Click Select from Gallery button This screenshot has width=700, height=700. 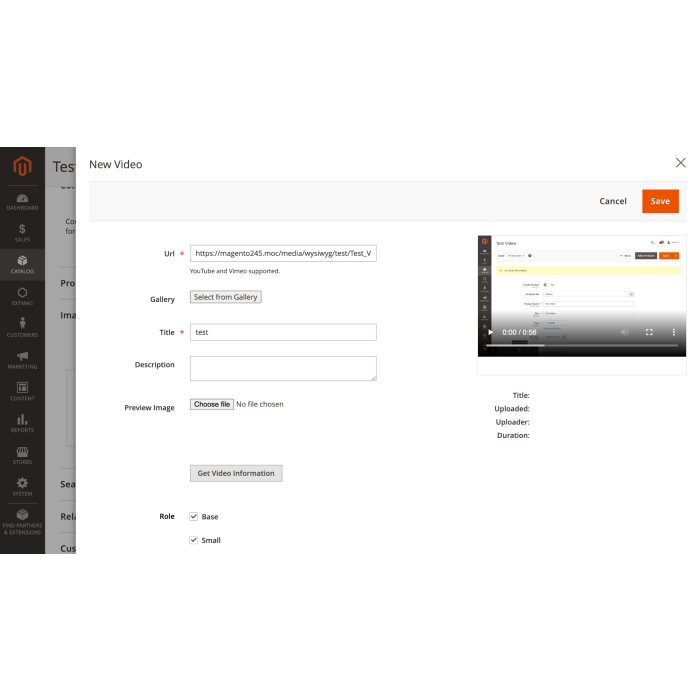225,297
